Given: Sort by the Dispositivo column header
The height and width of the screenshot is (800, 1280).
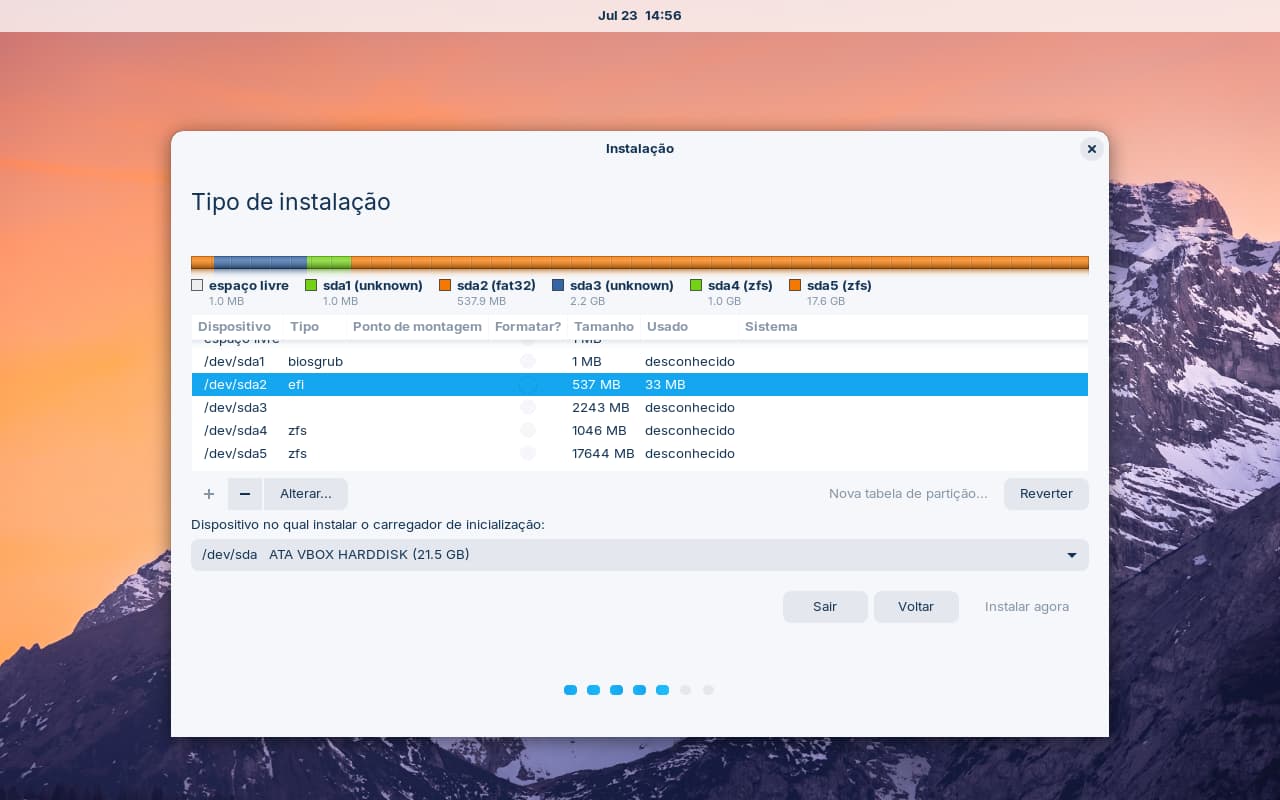Looking at the screenshot, I should click(x=234, y=327).
